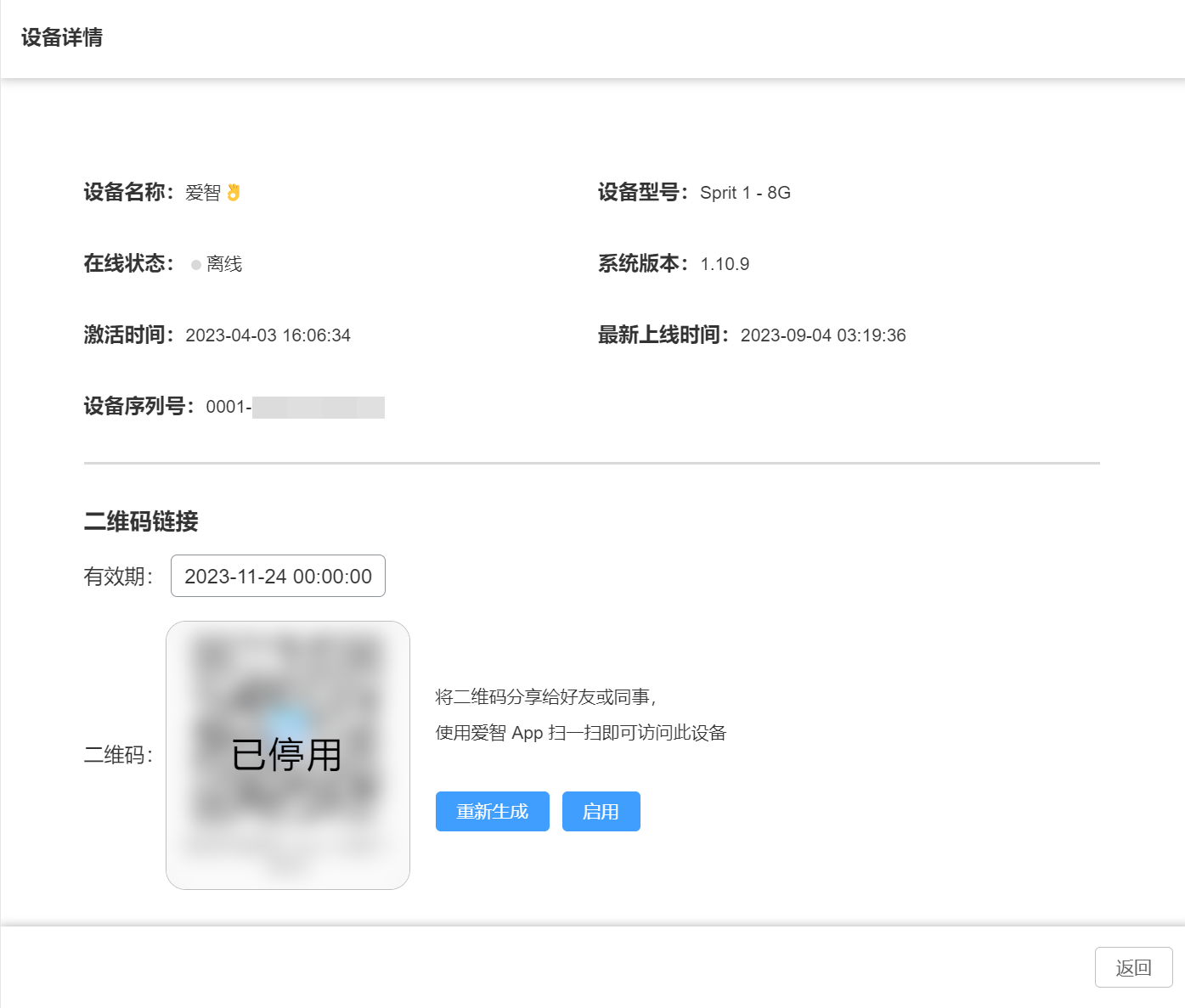Select the device model text Sprit 1 - 8G
The height and width of the screenshot is (1008, 1185).
(x=744, y=193)
